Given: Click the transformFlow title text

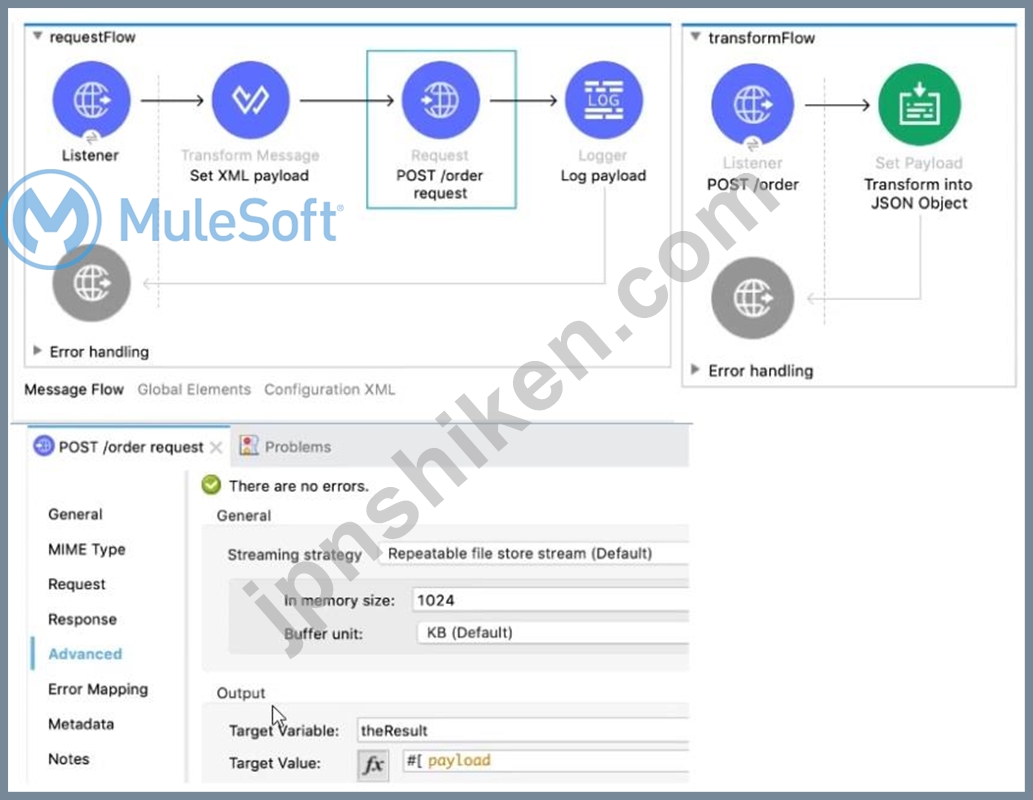Looking at the screenshot, I should pyautogui.click(x=762, y=38).
